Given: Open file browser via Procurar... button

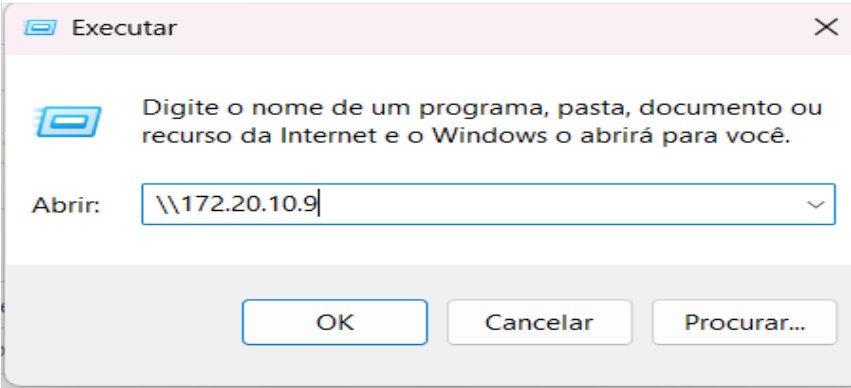Looking at the screenshot, I should 744,322.
